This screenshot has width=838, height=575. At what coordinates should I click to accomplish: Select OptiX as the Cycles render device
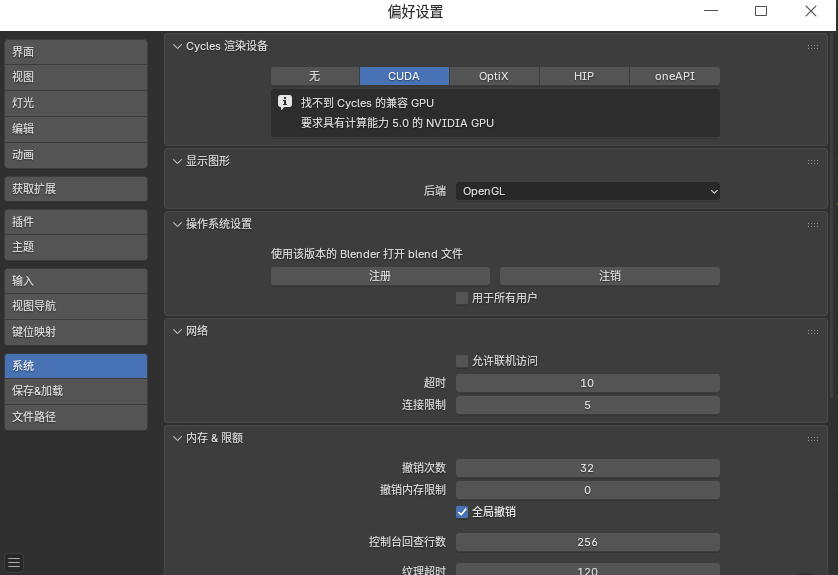click(x=494, y=76)
